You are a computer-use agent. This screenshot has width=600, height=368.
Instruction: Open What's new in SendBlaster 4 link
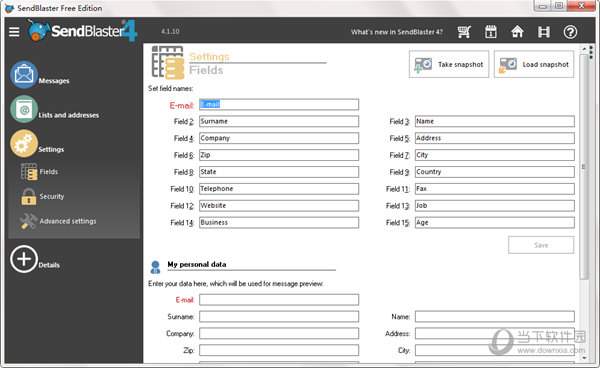[x=397, y=32]
